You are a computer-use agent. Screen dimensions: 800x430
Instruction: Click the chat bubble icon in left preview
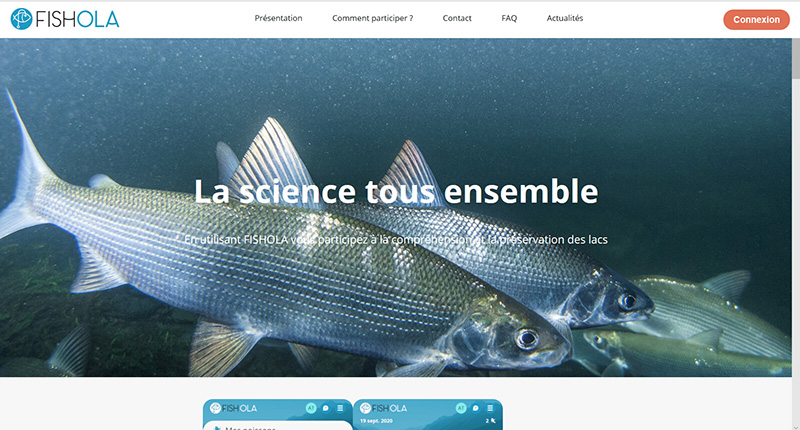pos(326,408)
